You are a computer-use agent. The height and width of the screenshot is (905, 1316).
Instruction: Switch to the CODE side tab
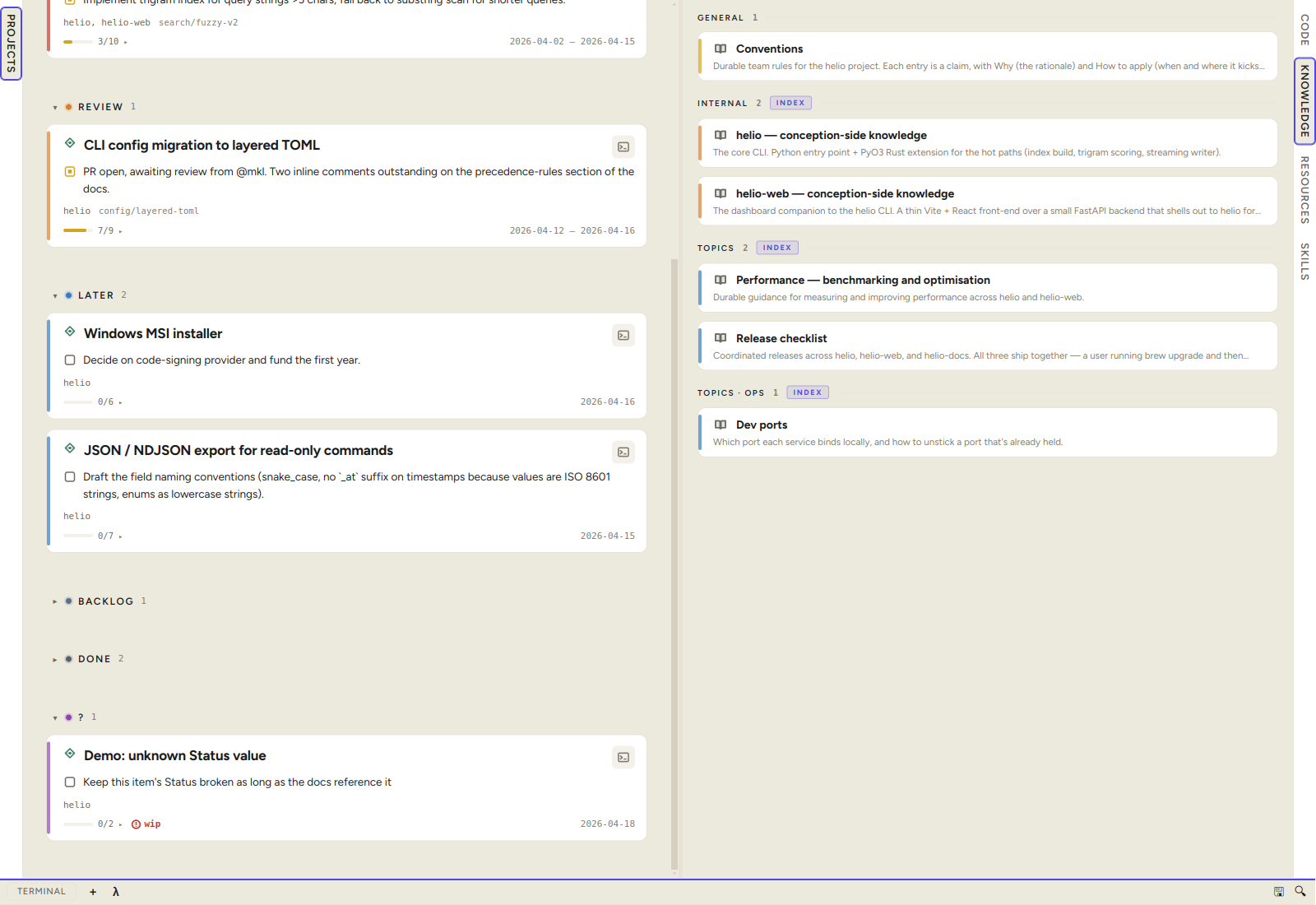click(x=1304, y=30)
